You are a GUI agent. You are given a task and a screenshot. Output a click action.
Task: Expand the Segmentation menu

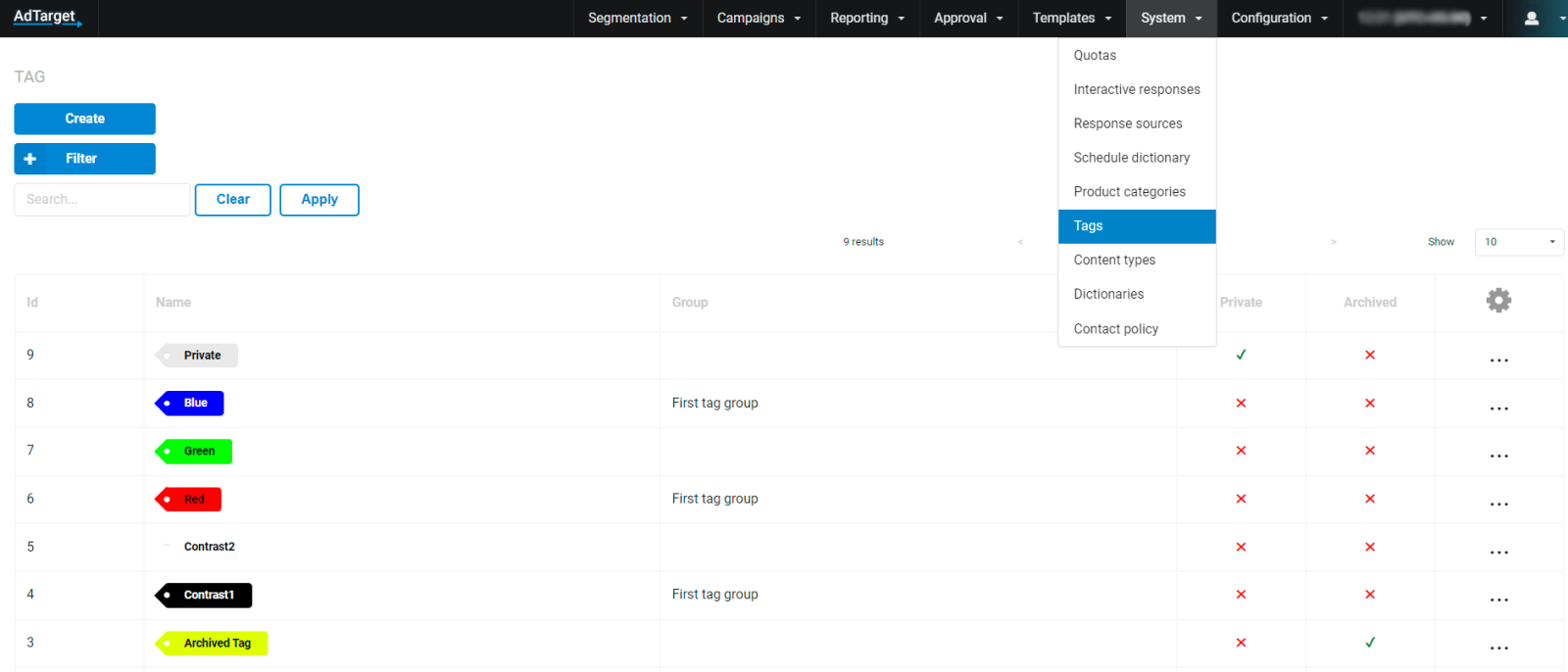(x=637, y=19)
